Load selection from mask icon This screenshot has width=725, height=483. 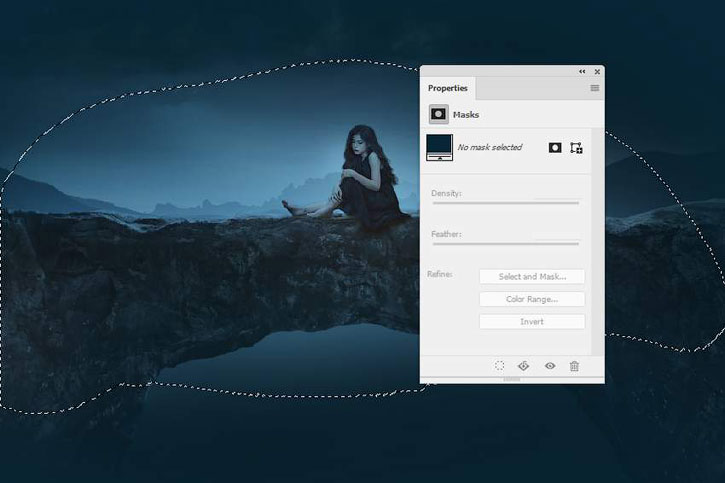499,366
